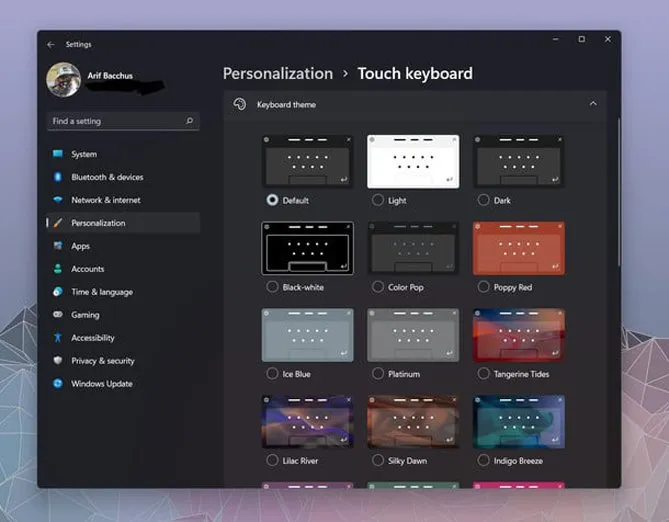Collapse the Keyboard theme section chevron
This screenshot has width=669, height=522.
click(x=593, y=104)
